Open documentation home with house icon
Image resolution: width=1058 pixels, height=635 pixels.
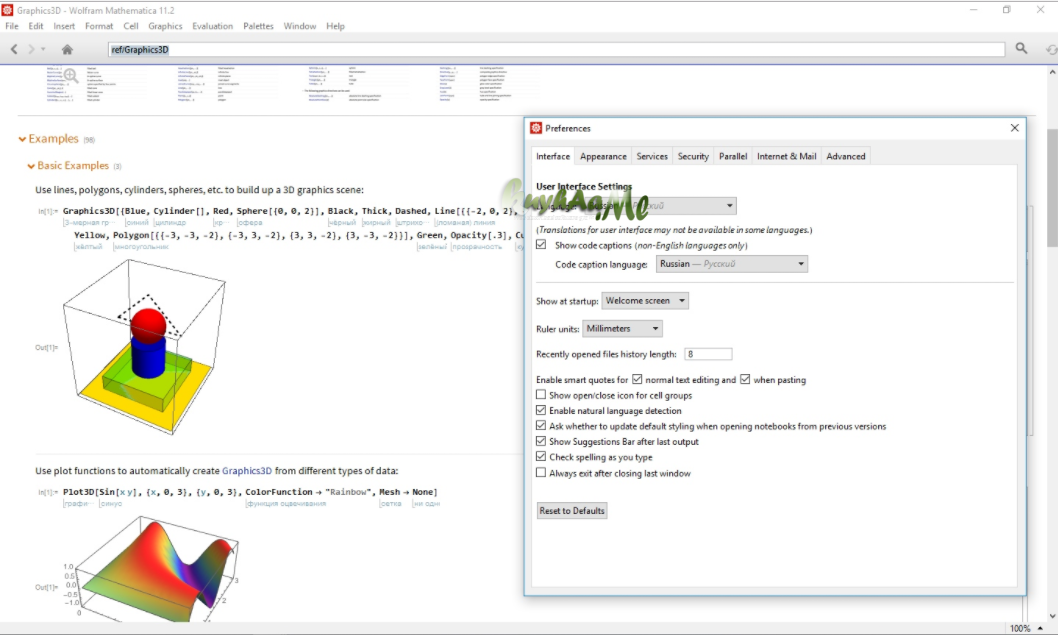pyautogui.click(x=67, y=49)
